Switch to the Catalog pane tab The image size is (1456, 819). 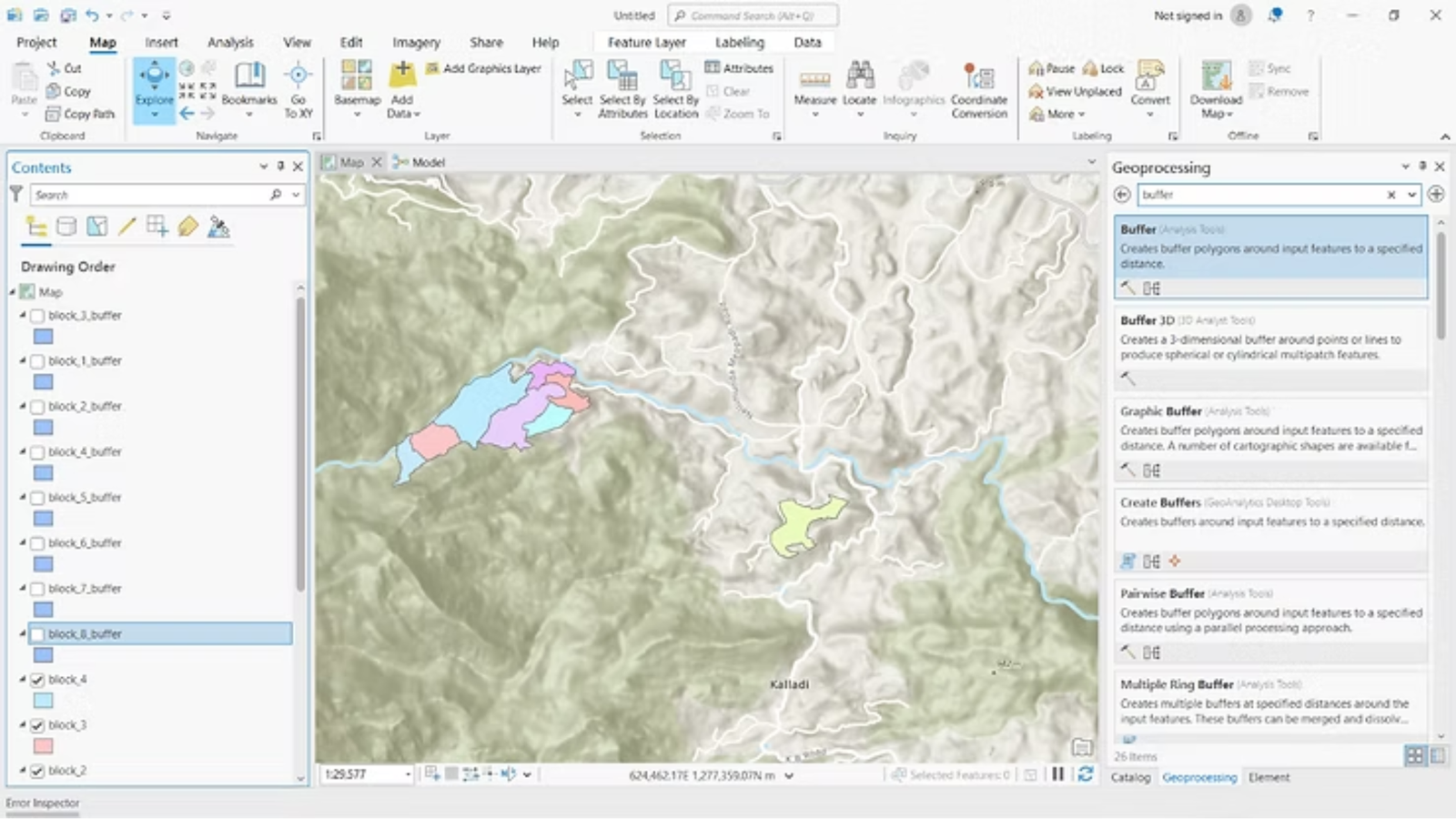pyautogui.click(x=1129, y=777)
